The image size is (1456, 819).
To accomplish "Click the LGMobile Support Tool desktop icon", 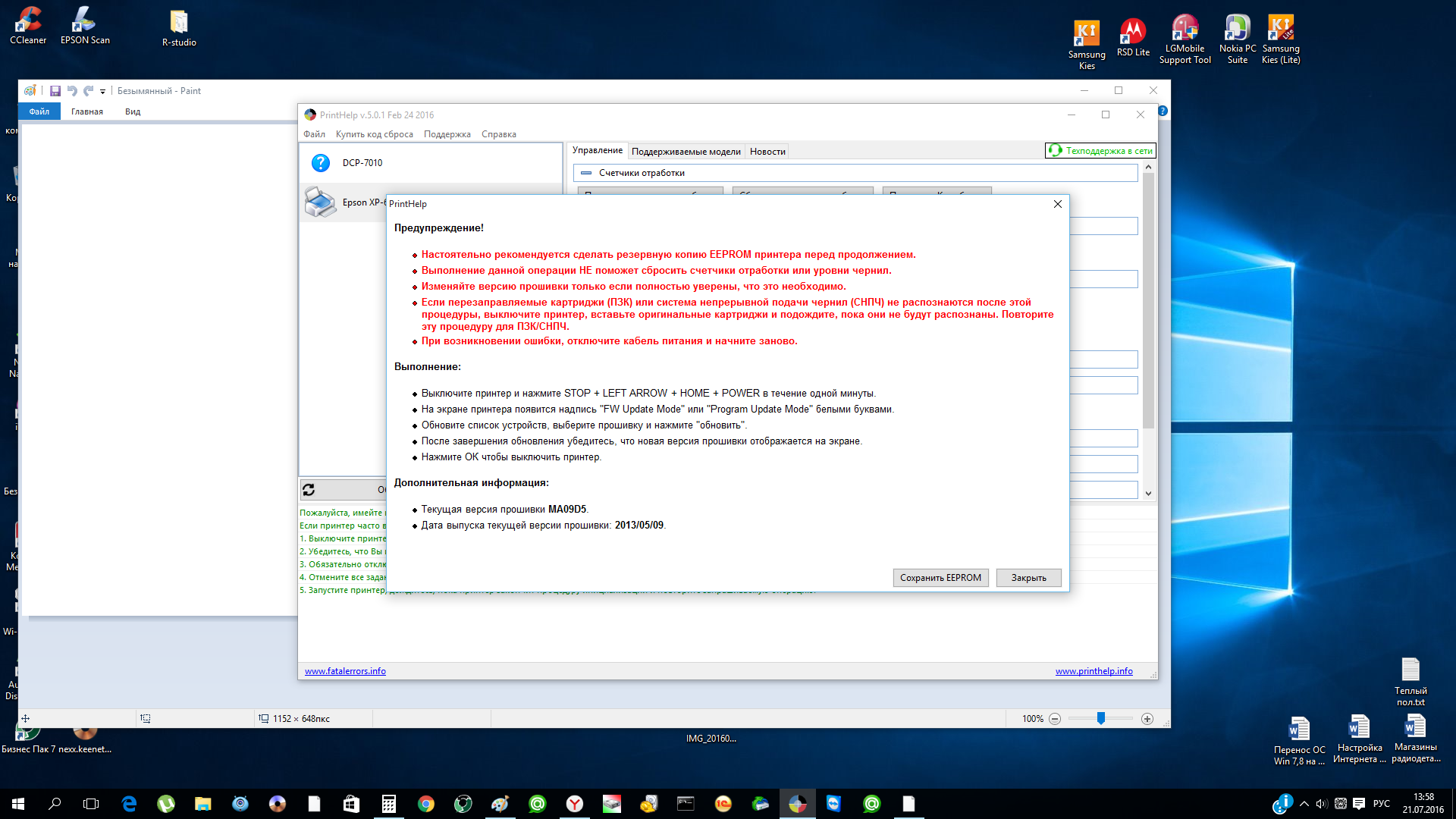I will (x=1185, y=39).
